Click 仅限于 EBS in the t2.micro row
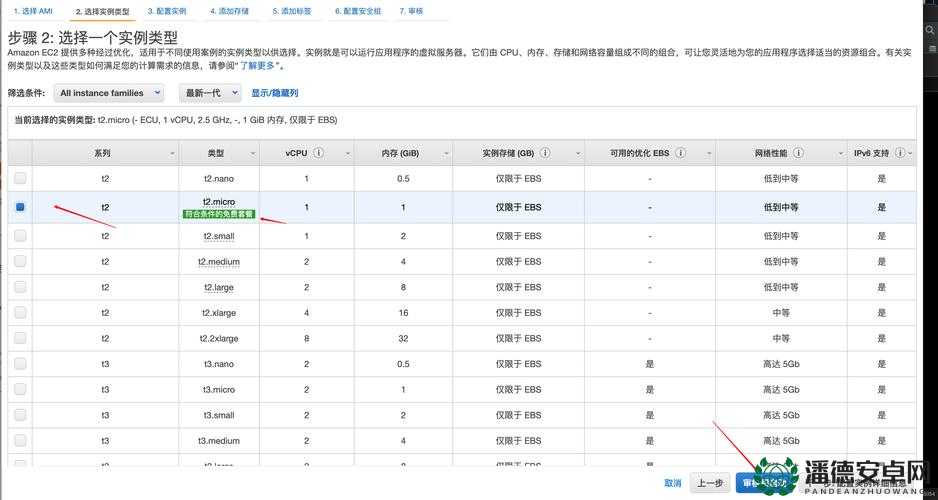 point(518,207)
